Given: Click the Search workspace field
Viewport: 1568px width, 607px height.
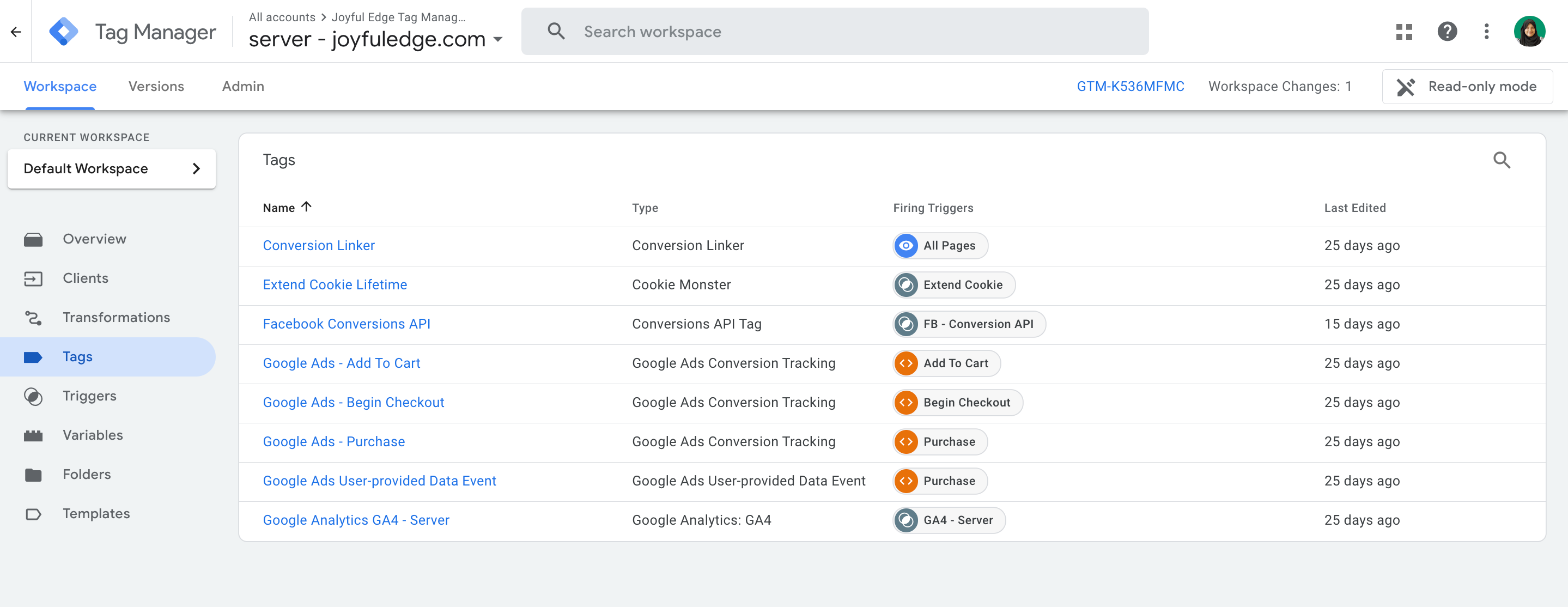Looking at the screenshot, I should [835, 32].
